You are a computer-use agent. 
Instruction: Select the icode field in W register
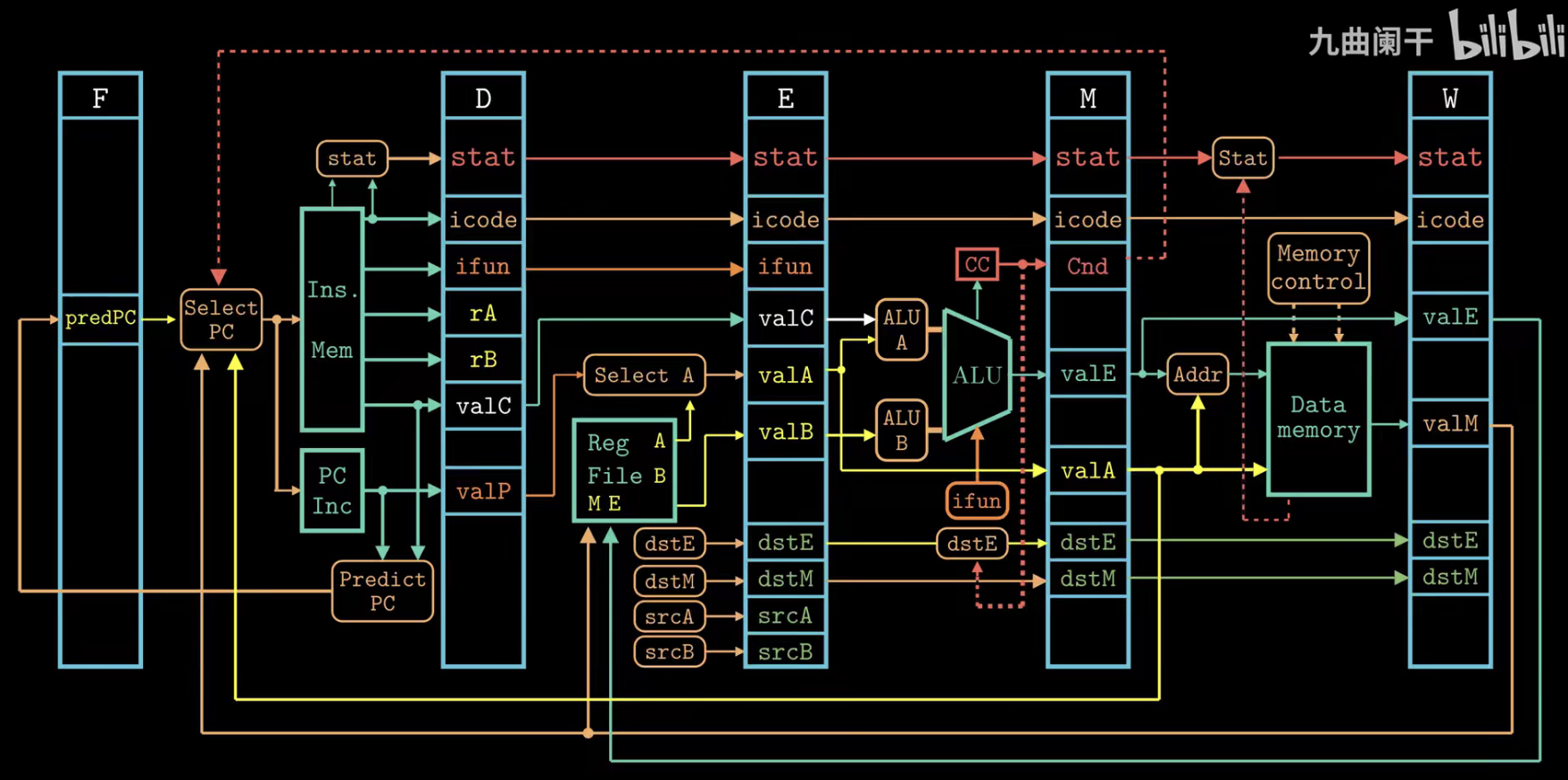click(x=1451, y=220)
